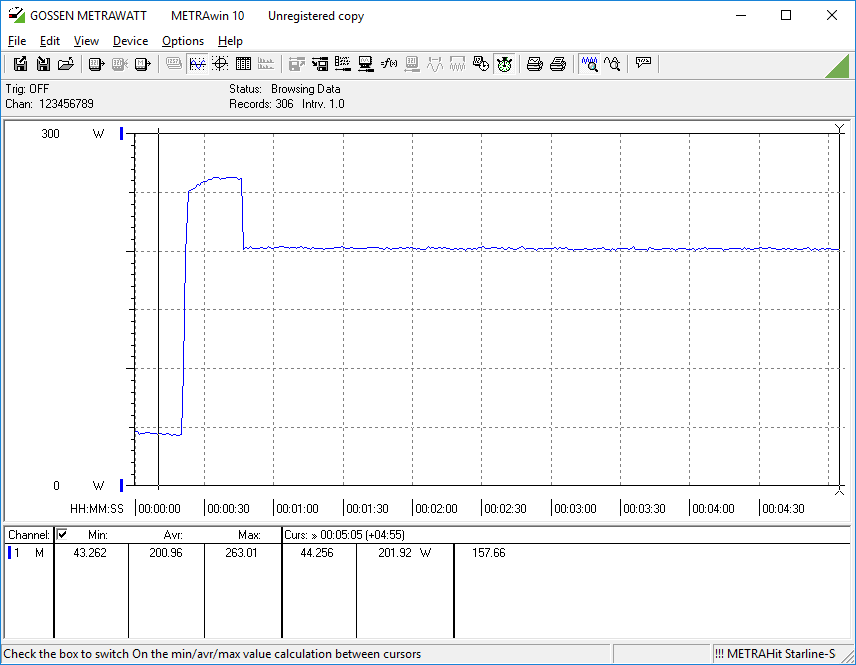Screen dimensions: 856x665
Task: Click the right cursor marker at graph top-right
Action: (840, 129)
